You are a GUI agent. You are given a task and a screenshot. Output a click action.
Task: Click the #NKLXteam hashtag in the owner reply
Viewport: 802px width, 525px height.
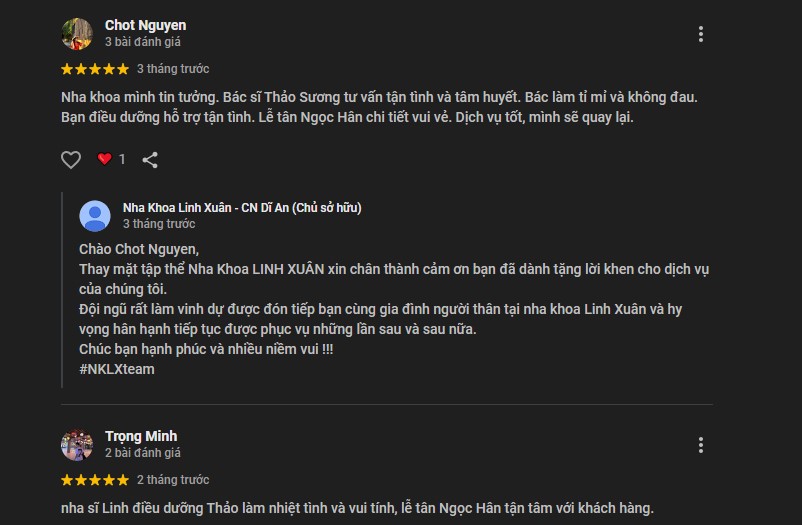(x=117, y=369)
